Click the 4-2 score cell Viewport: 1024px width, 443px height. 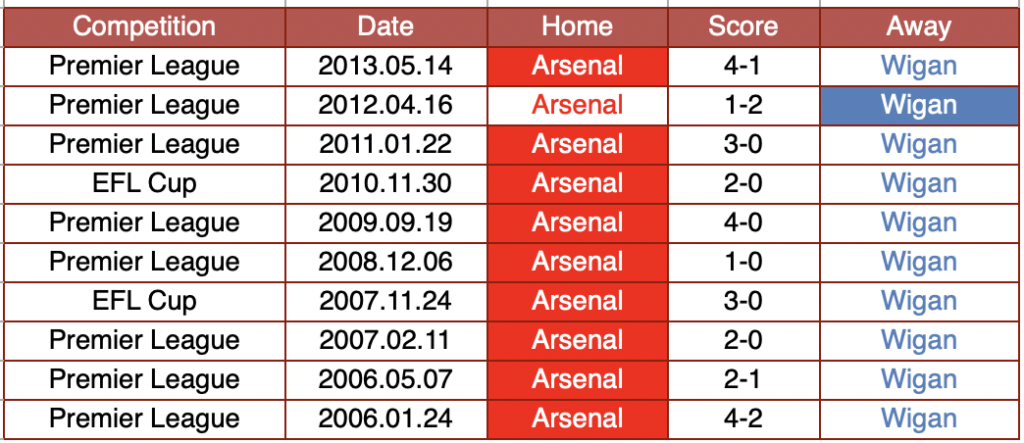[743, 418]
